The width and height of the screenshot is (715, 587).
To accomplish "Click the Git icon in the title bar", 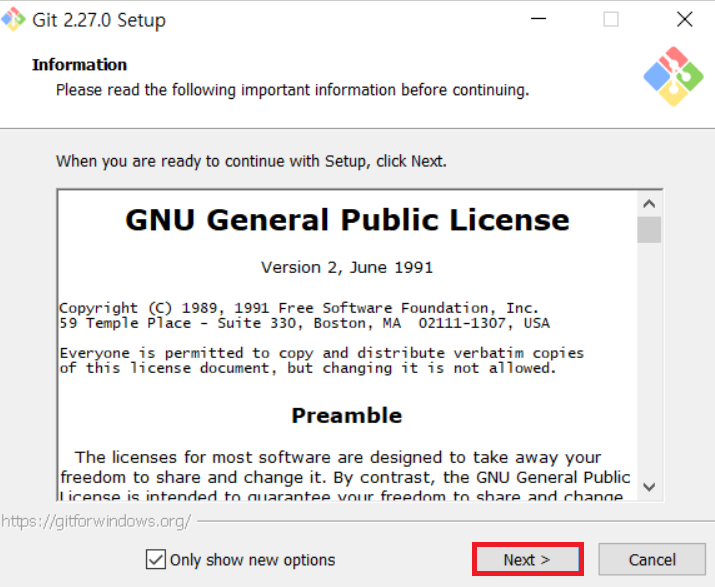I will point(13,19).
